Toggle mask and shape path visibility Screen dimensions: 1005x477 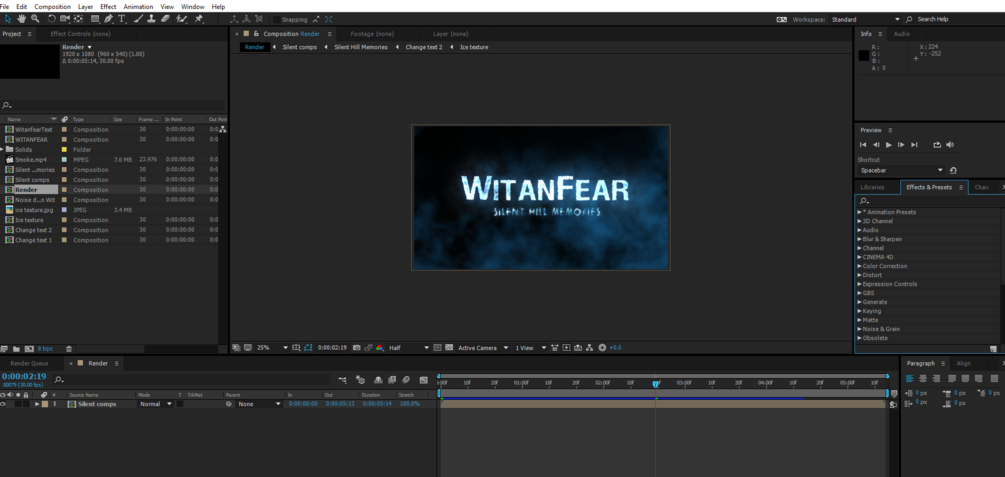(308, 347)
